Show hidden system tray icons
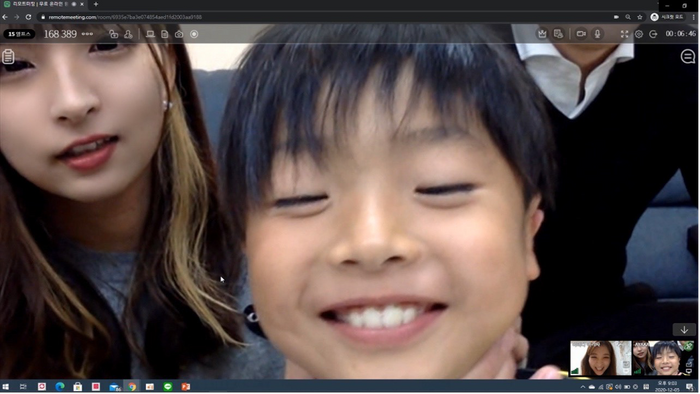This screenshot has height=394, width=700. [x=583, y=387]
